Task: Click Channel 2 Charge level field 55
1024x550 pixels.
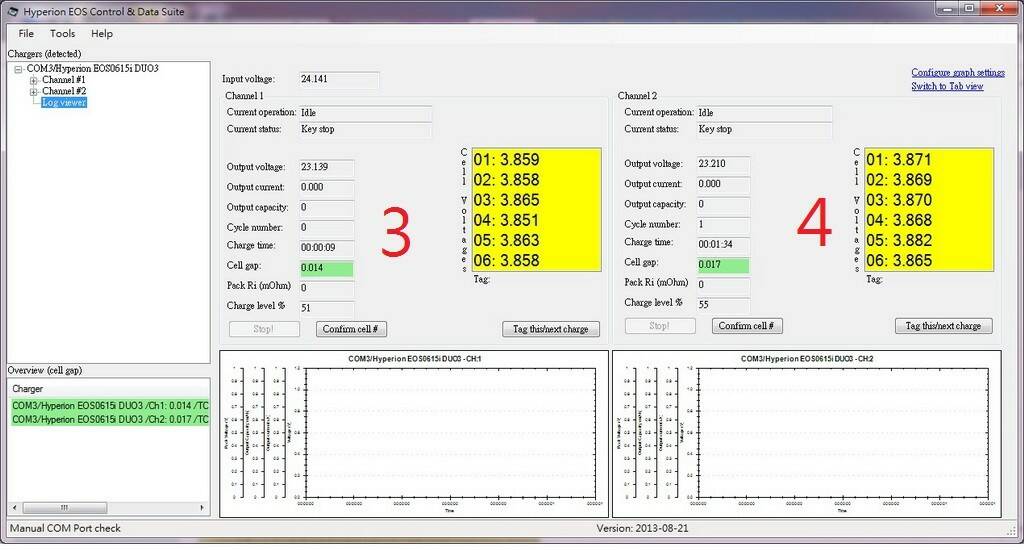Action: click(723, 304)
